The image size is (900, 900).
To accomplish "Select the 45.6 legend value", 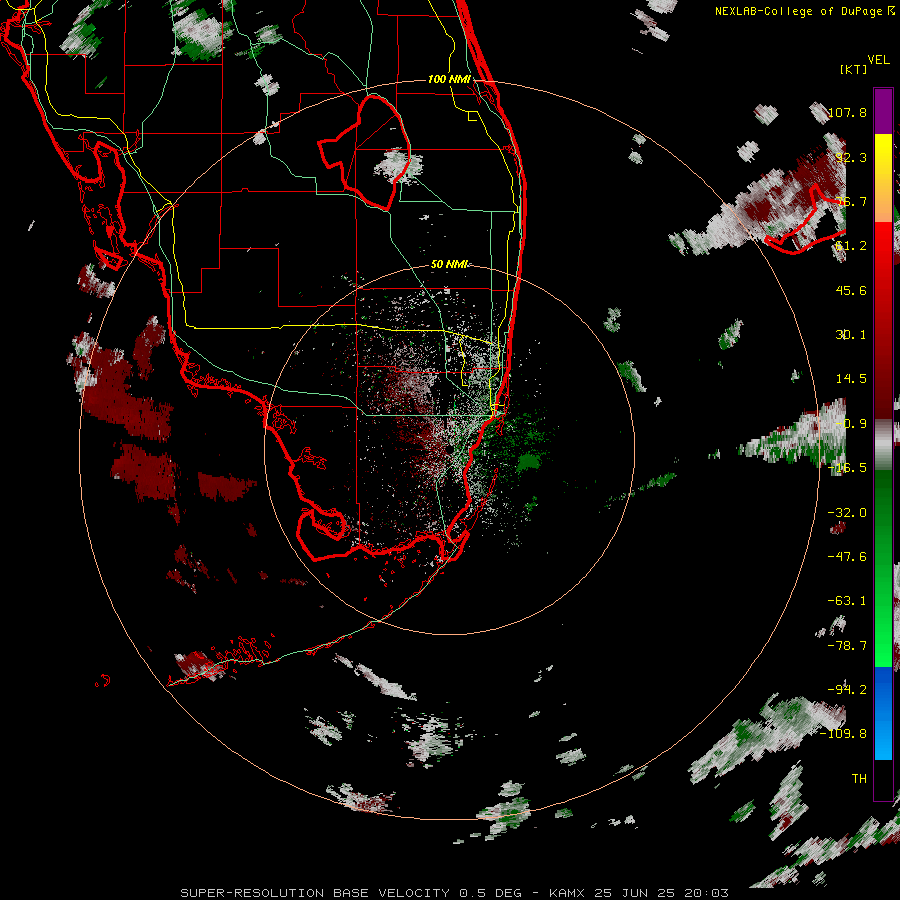I will click(x=851, y=290).
